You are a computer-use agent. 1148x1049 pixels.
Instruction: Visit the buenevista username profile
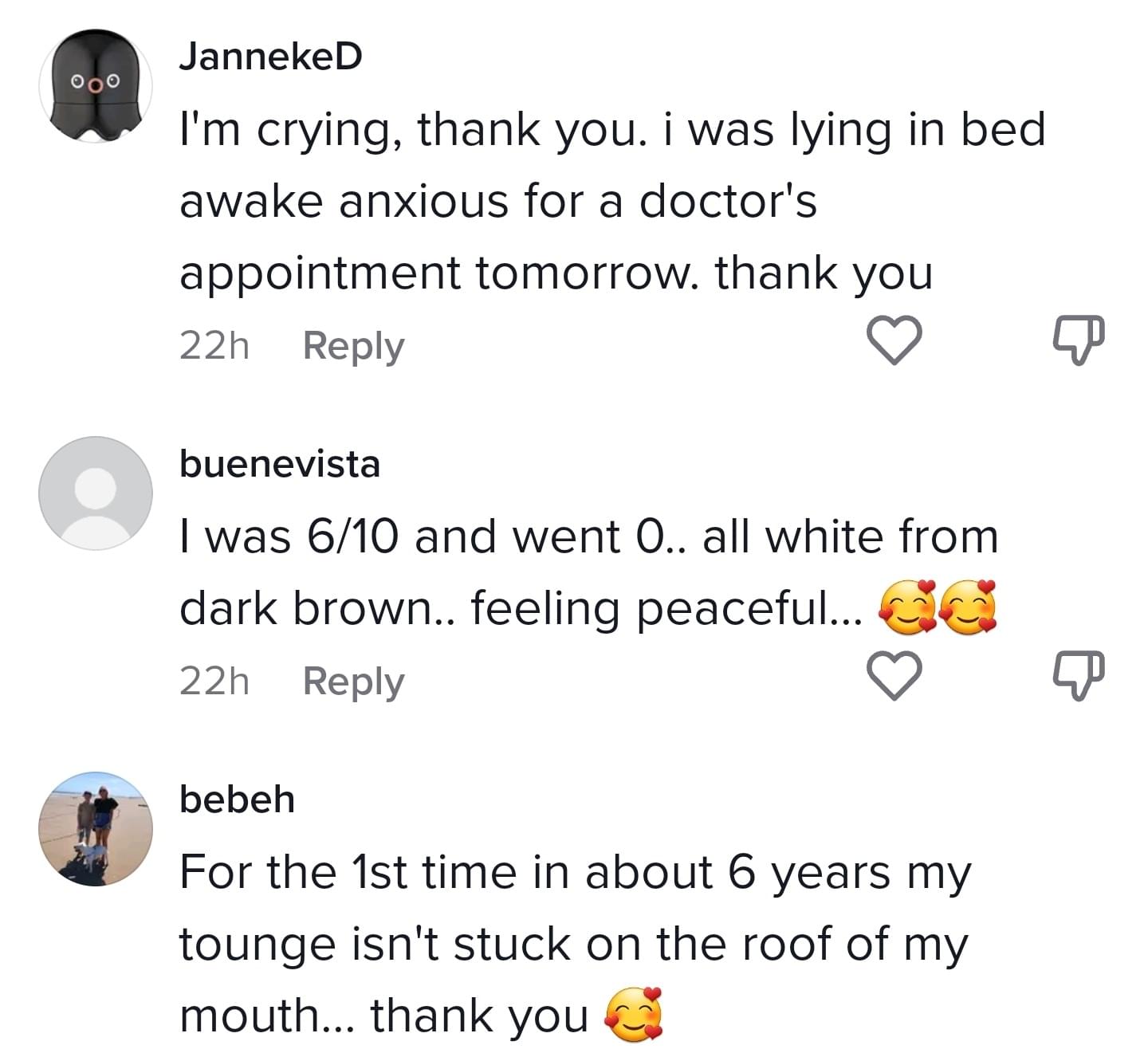coord(280,464)
